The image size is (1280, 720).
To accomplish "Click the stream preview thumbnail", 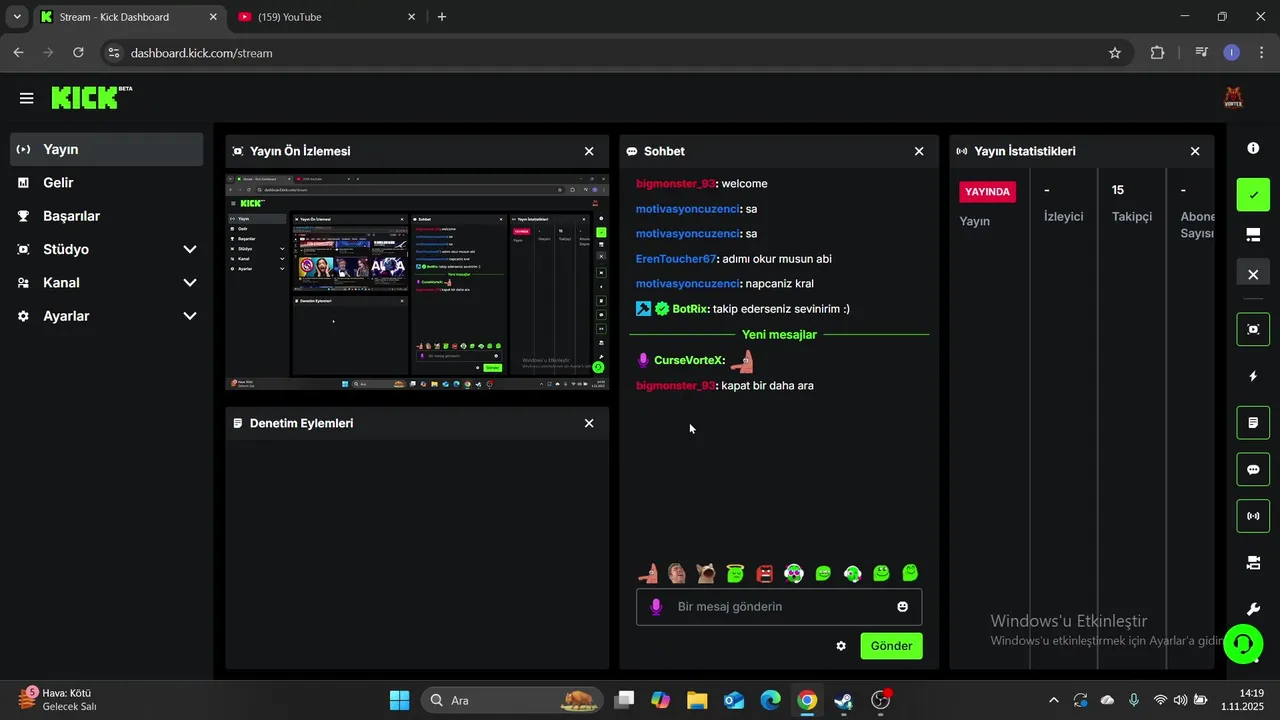I will 417,283.
